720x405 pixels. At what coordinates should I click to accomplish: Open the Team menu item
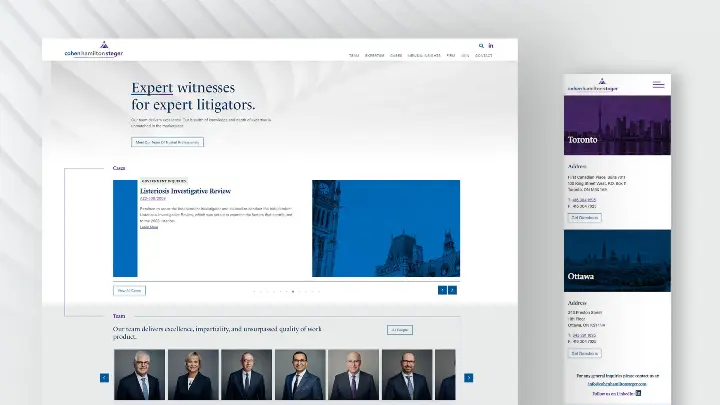354,56
